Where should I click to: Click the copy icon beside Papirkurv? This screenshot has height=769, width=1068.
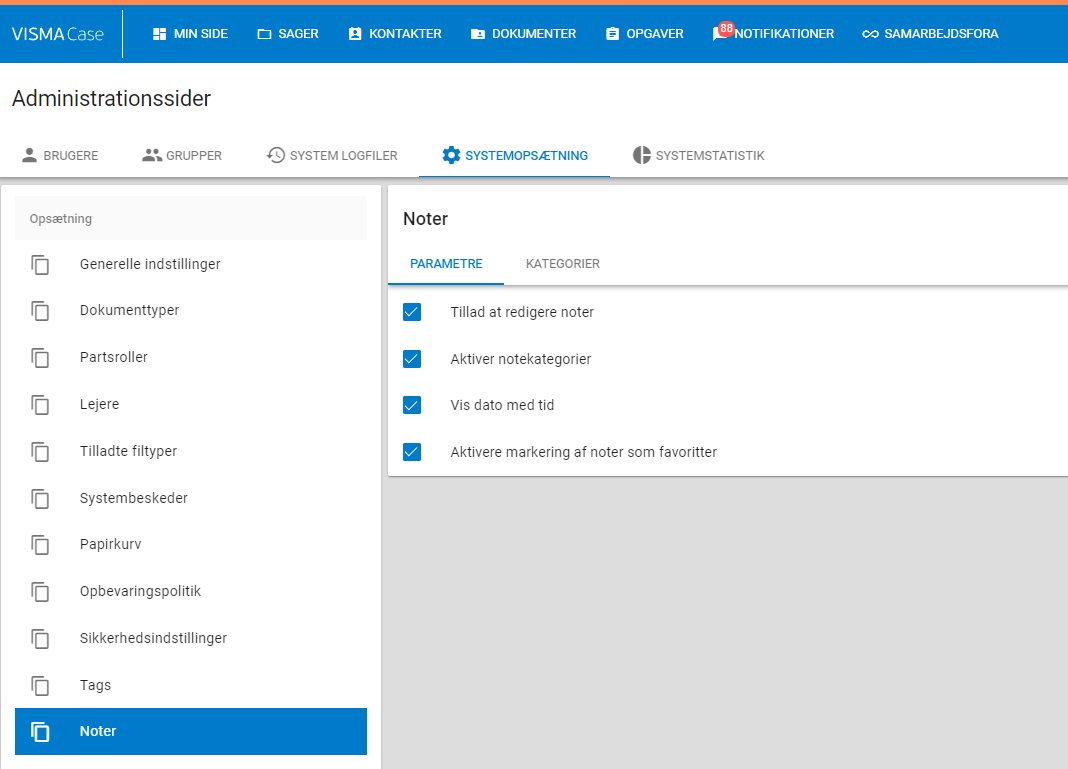coord(40,545)
